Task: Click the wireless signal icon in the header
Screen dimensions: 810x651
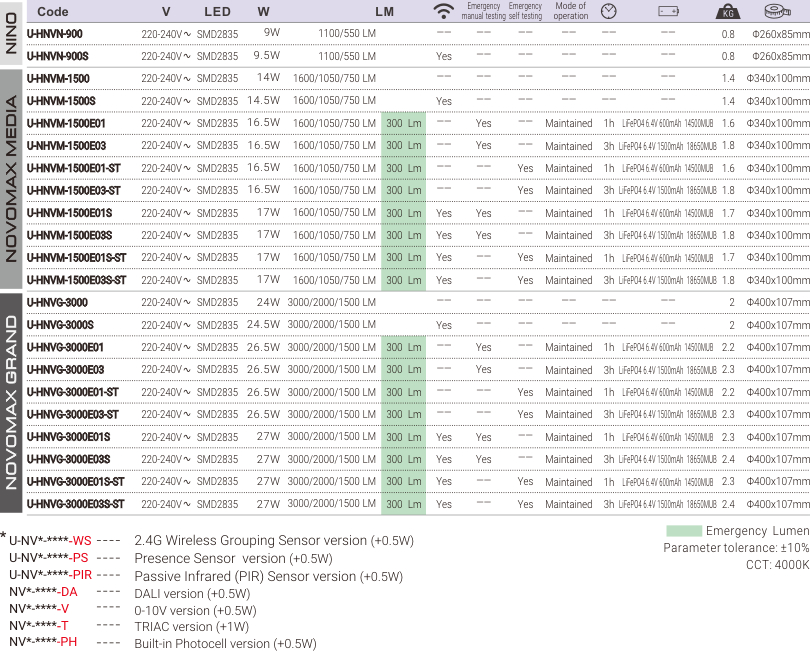Action: click(x=443, y=11)
